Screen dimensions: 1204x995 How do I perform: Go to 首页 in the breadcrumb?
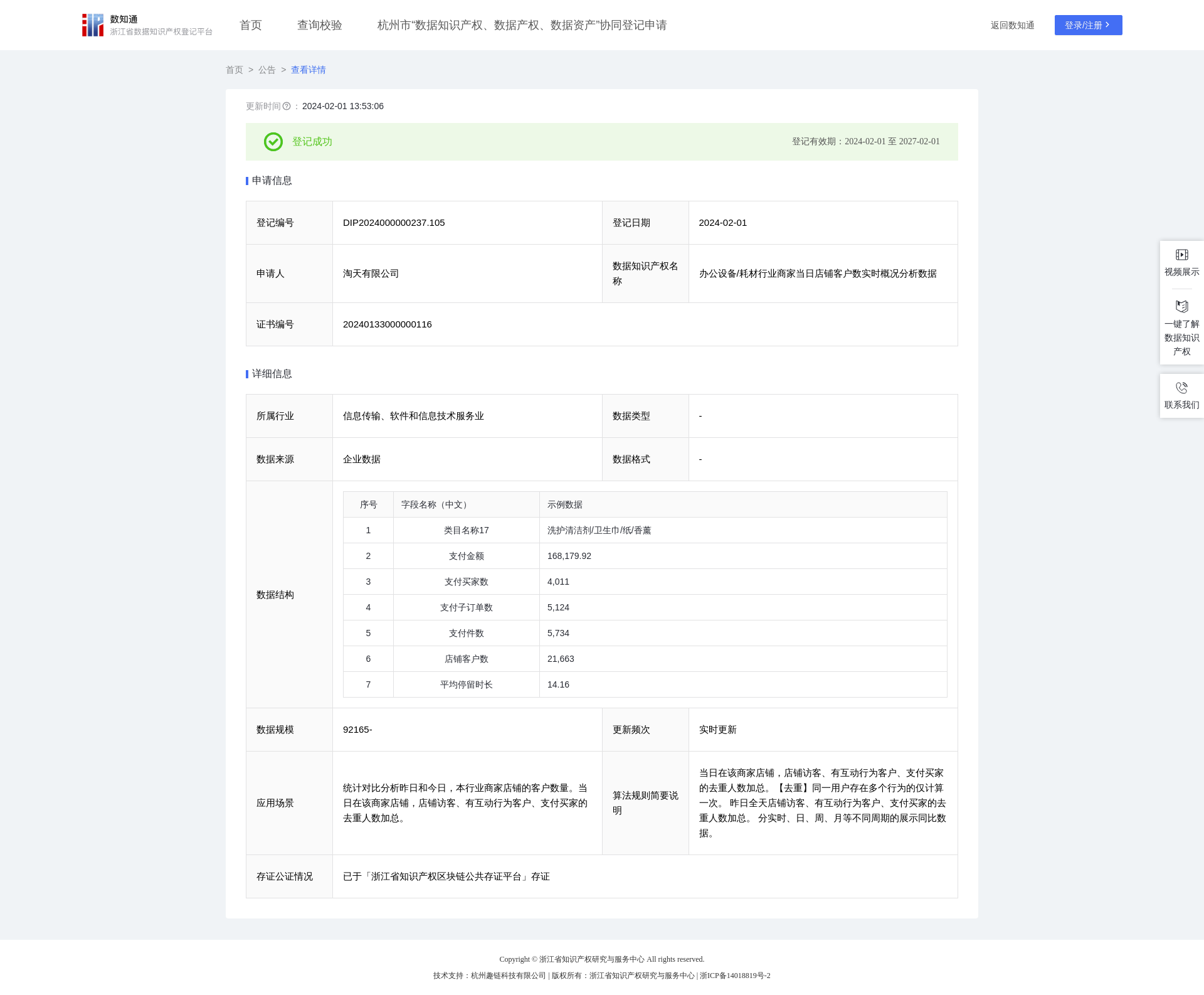click(235, 70)
